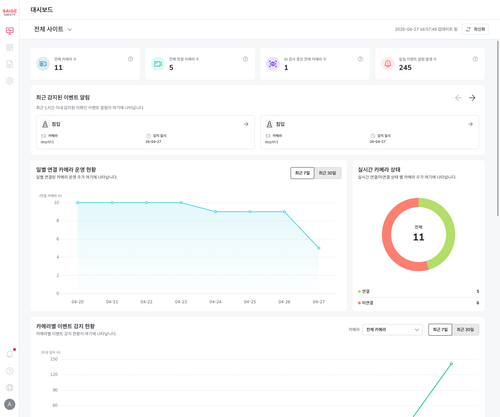Image resolution: width=500 pixels, height=417 pixels.
Task: Open the document report icon in sidebar
Action: coord(10,64)
